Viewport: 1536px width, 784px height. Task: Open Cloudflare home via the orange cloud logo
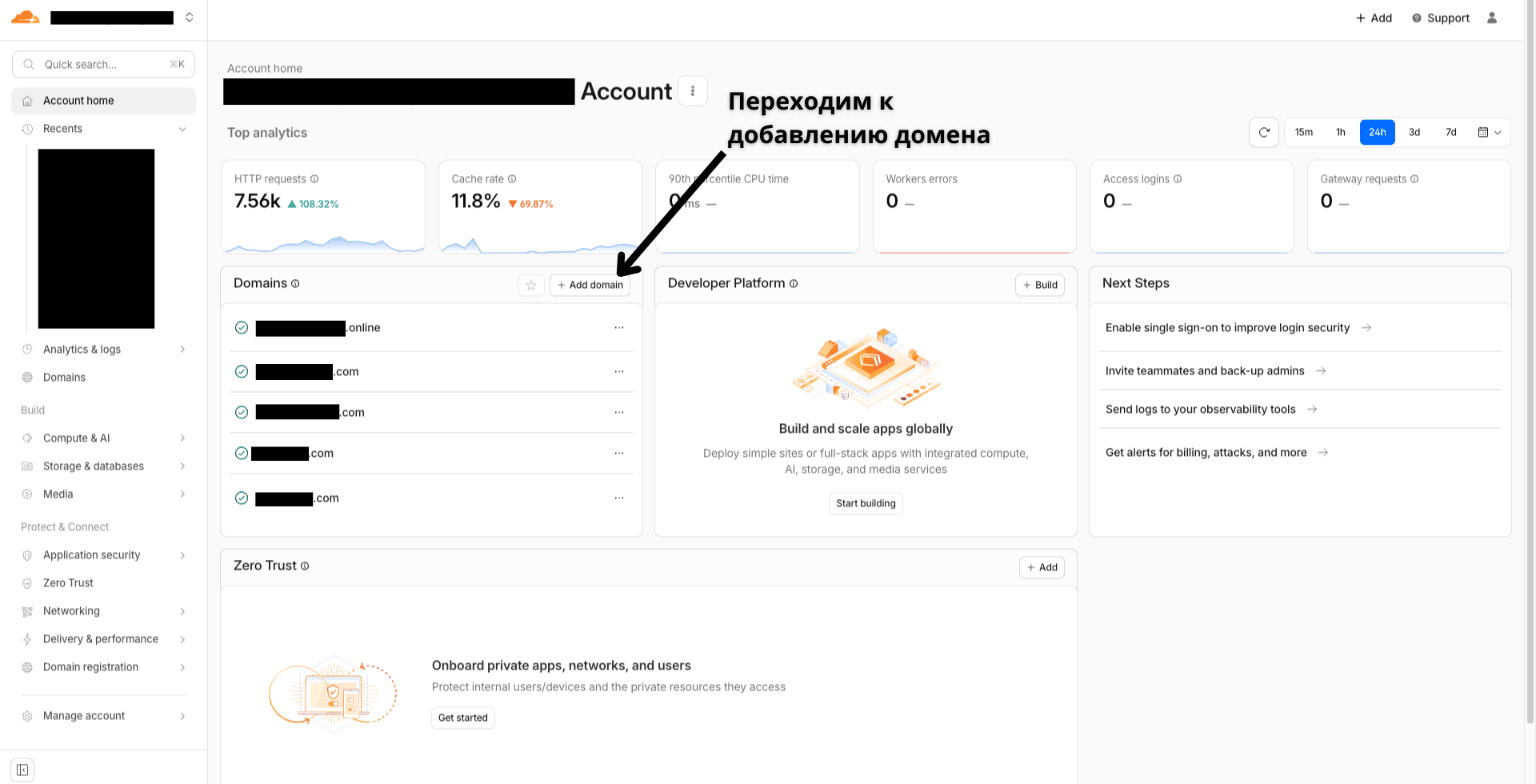click(25, 17)
